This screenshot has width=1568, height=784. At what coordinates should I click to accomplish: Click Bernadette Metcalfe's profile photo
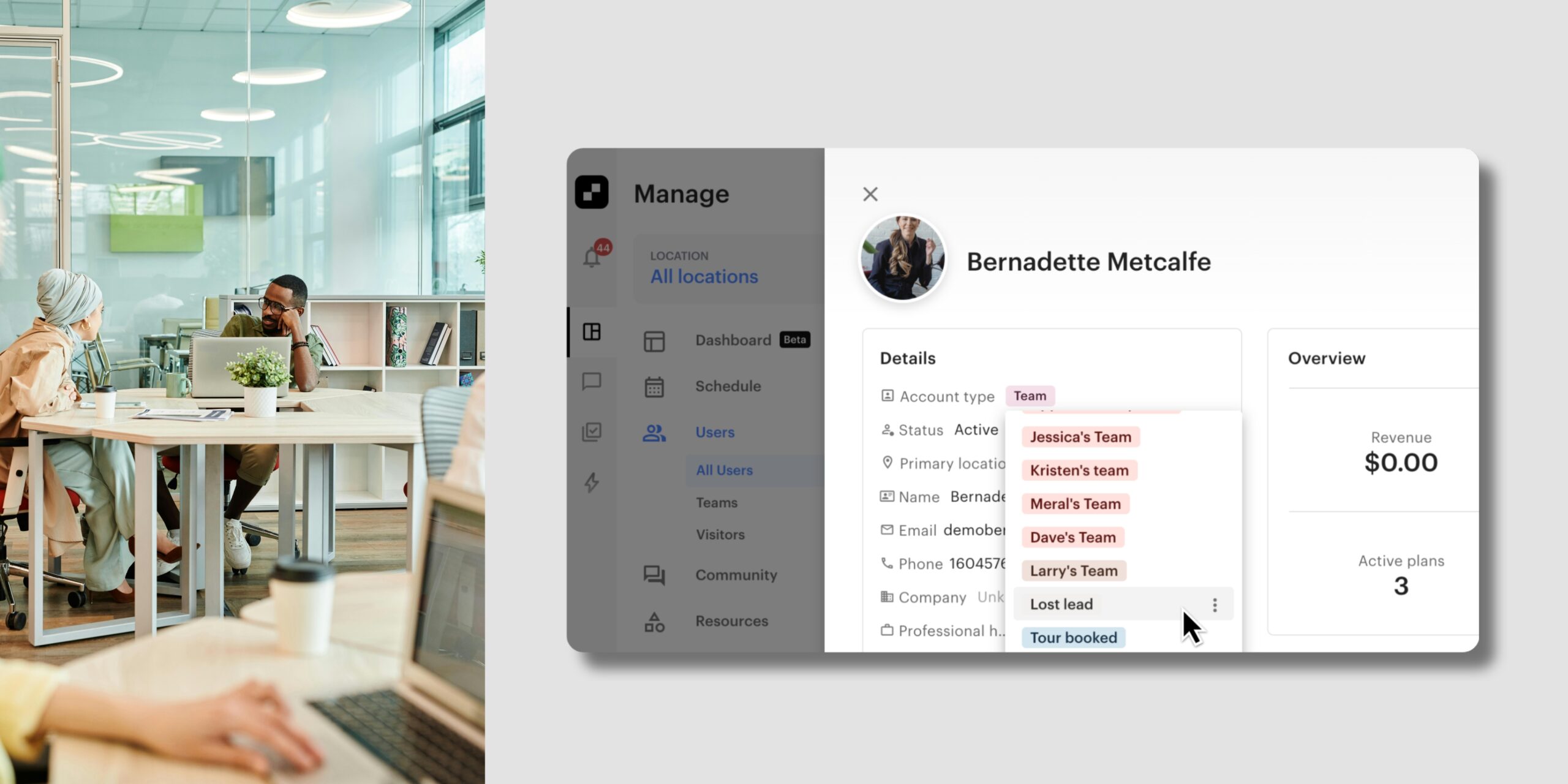point(902,258)
